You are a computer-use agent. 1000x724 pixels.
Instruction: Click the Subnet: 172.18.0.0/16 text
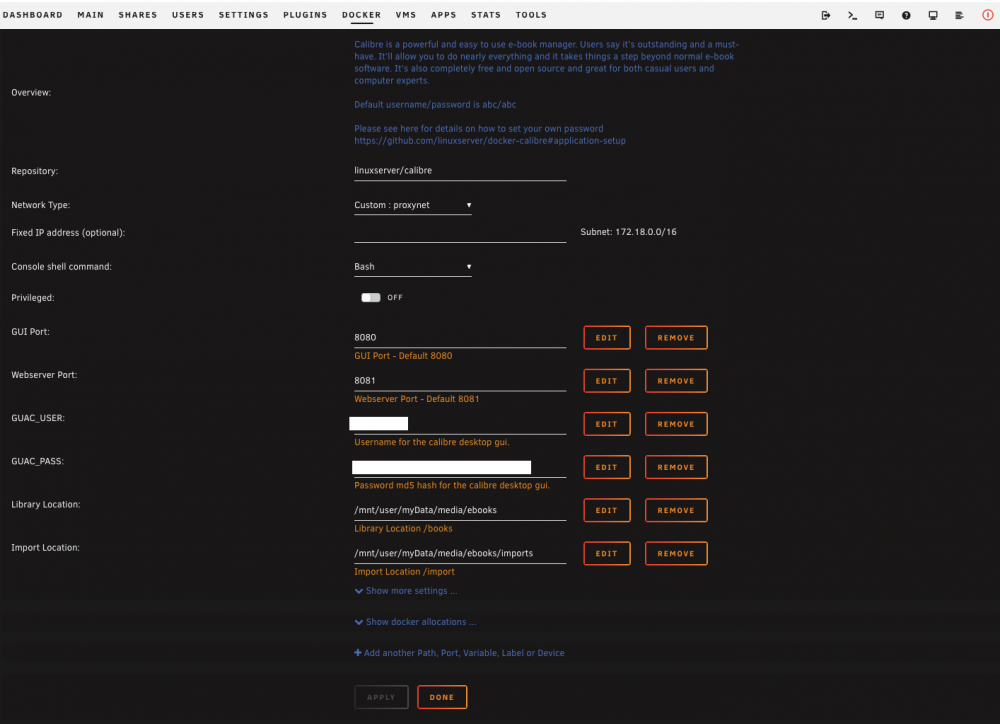[x=628, y=232]
